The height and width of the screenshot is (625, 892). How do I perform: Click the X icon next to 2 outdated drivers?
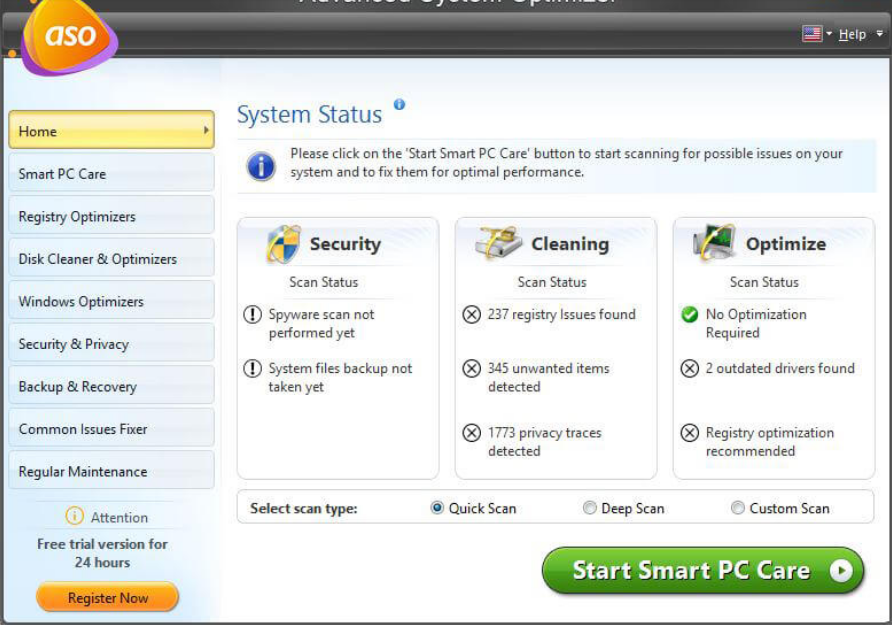(689, 369)
